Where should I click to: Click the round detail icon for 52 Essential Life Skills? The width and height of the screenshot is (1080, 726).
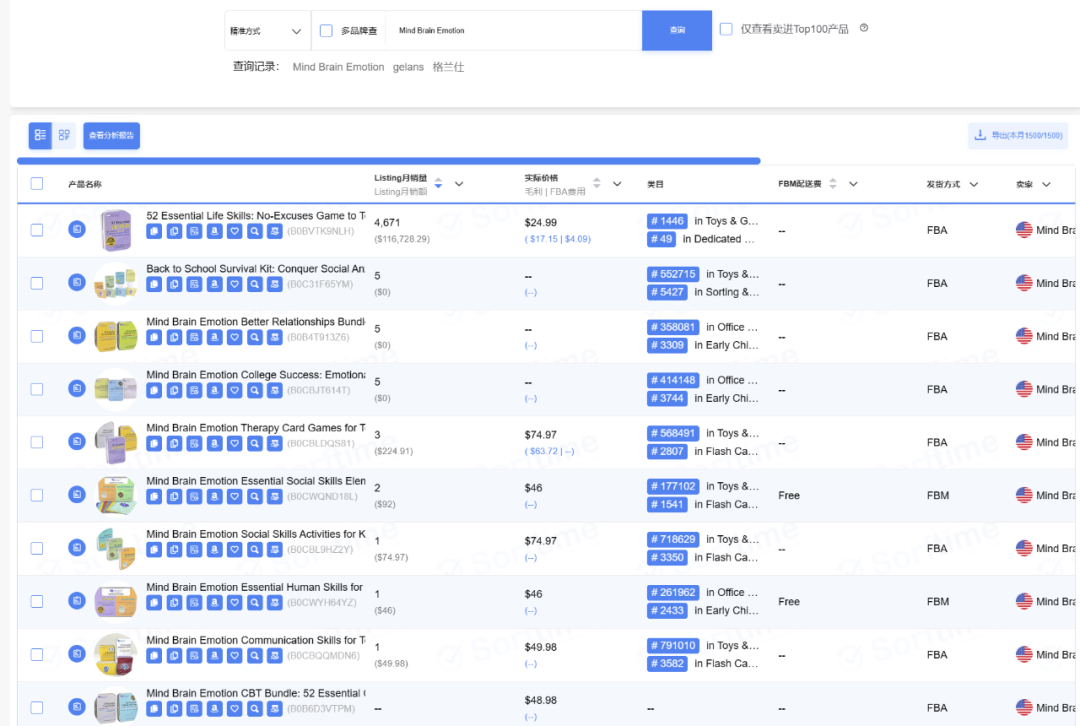pyautogui.click(x=76, y=229)
